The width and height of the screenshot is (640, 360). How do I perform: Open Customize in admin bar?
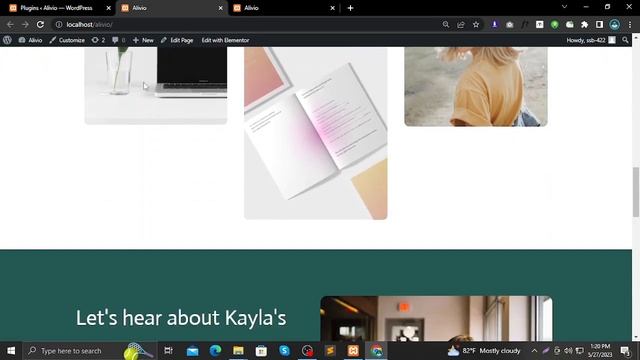coord(67,40)
